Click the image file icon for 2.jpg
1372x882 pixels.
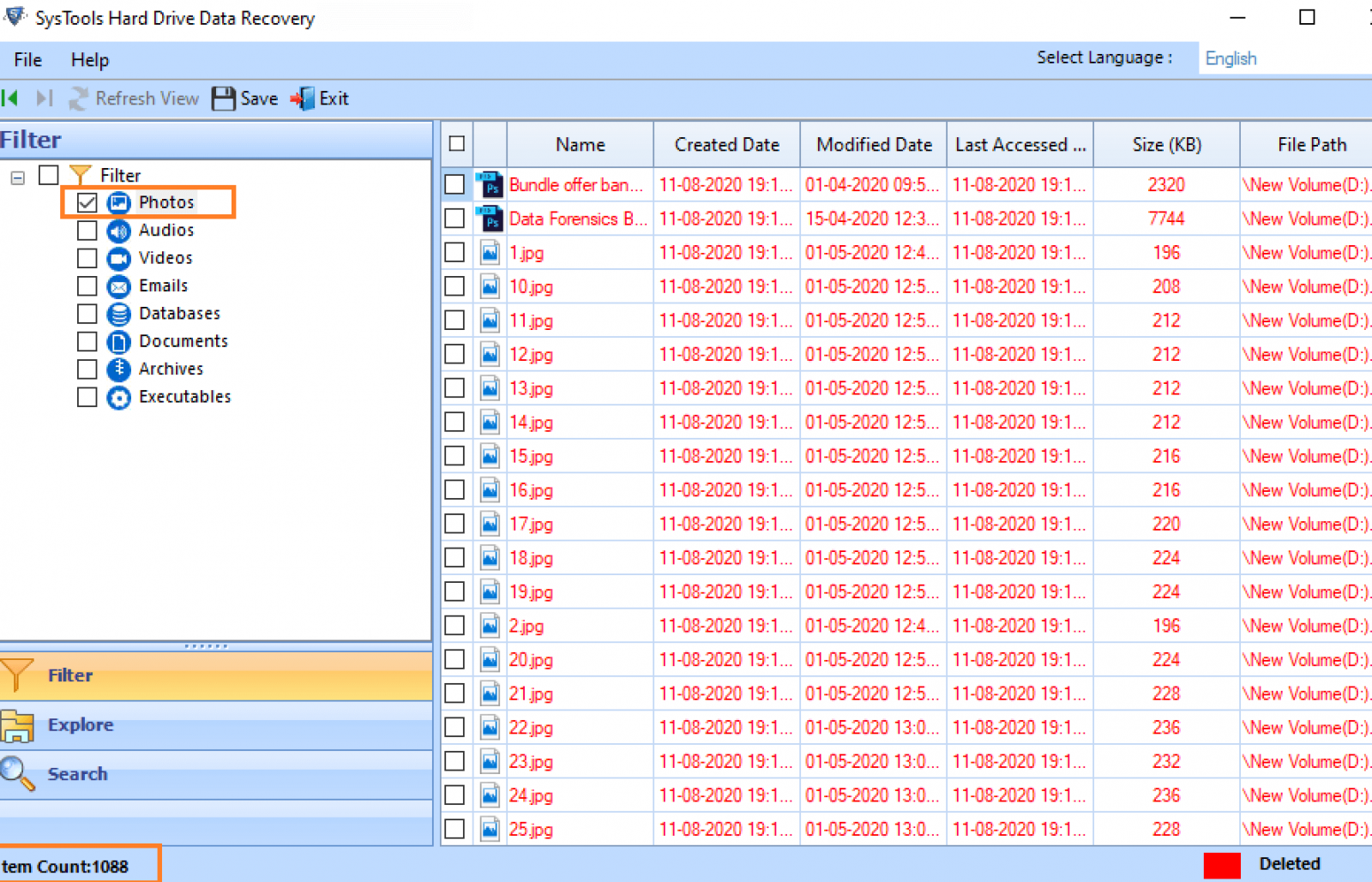490,626
